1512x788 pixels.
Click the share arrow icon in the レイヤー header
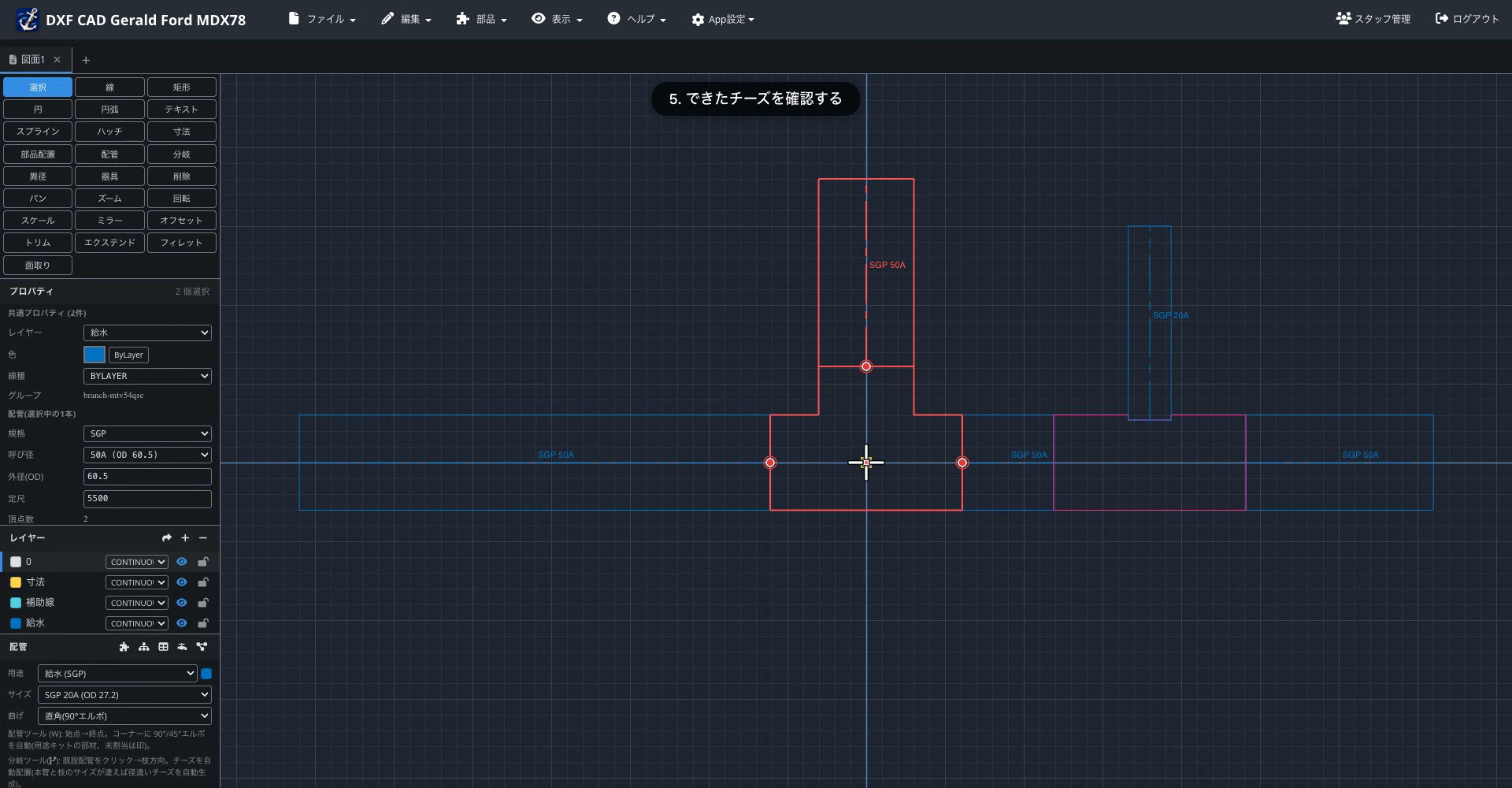coord(166,538)
